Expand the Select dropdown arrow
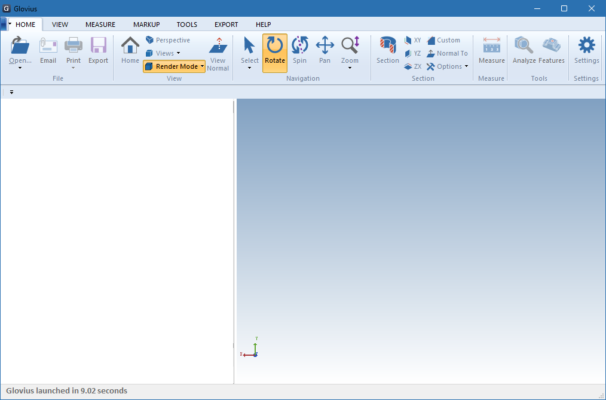Viewport: 606px width, 400px height. point(249,68)
